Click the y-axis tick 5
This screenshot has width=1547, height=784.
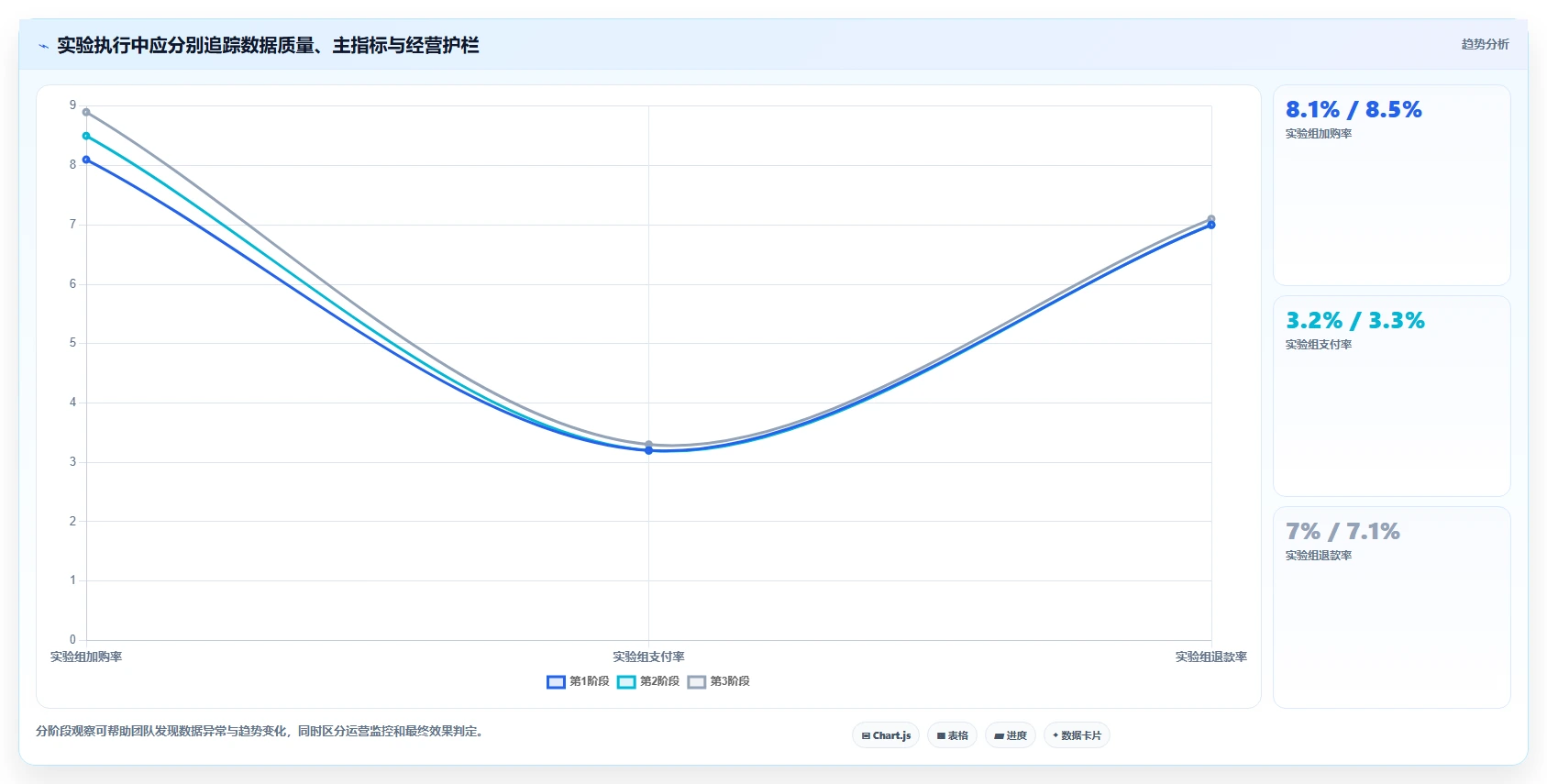72,343
